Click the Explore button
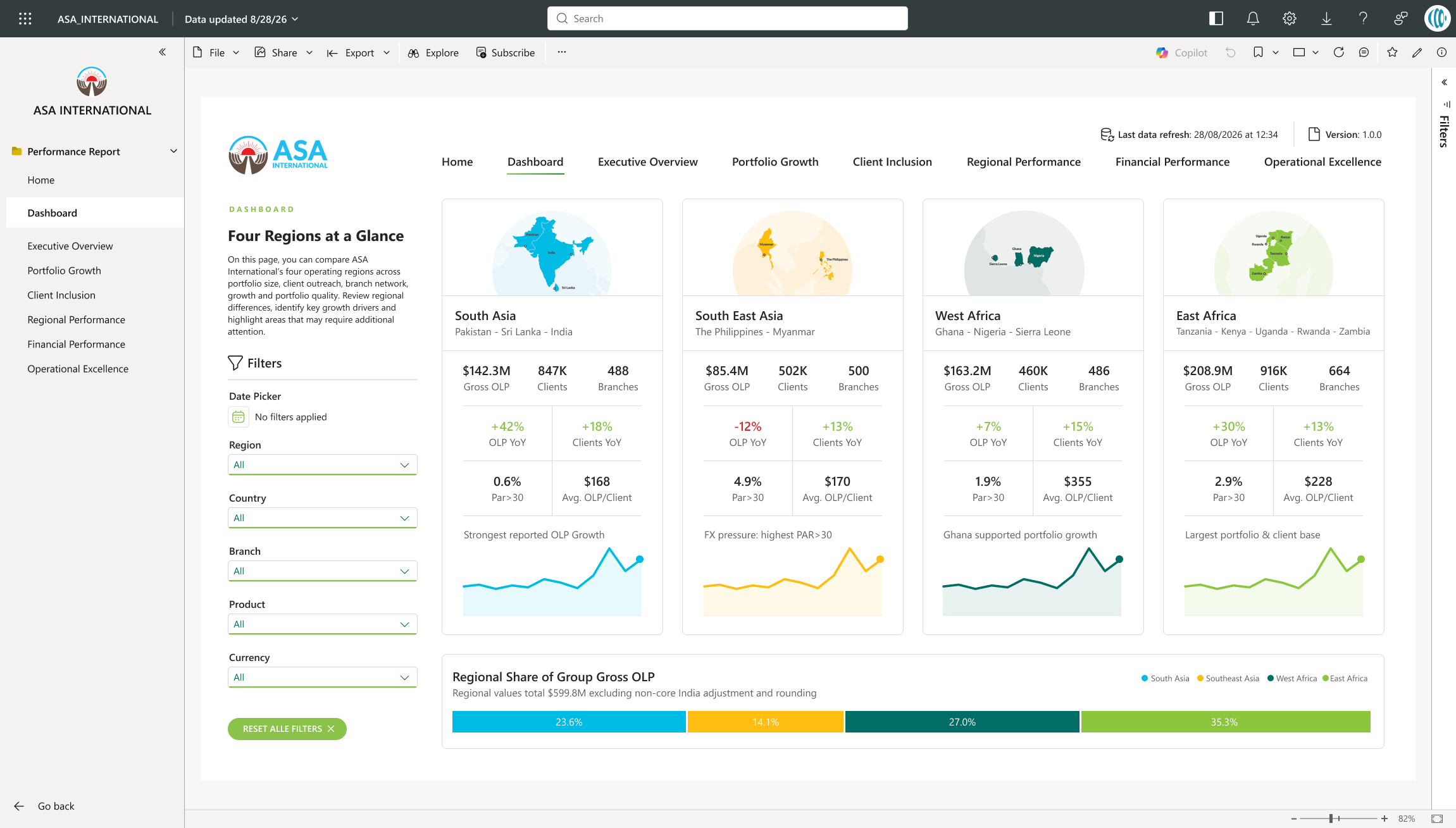Viewport: 1456px width, 828px height. pyautogui.click(x=433, y=53)
